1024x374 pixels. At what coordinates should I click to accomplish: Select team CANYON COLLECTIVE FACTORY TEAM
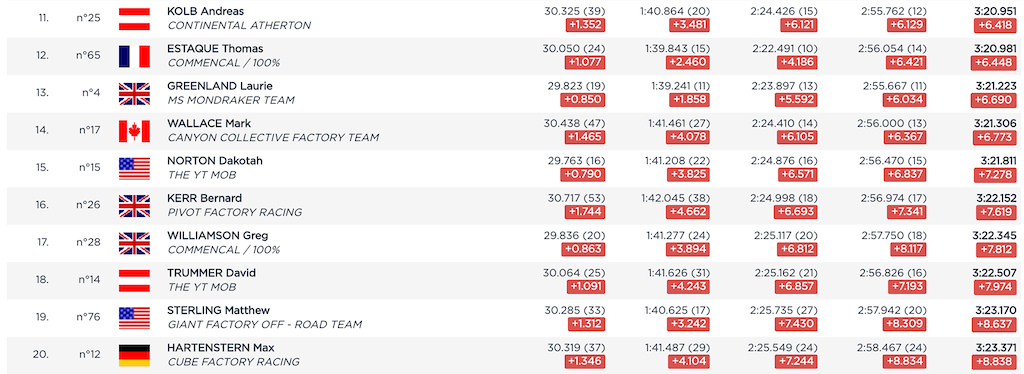[273, 138]
